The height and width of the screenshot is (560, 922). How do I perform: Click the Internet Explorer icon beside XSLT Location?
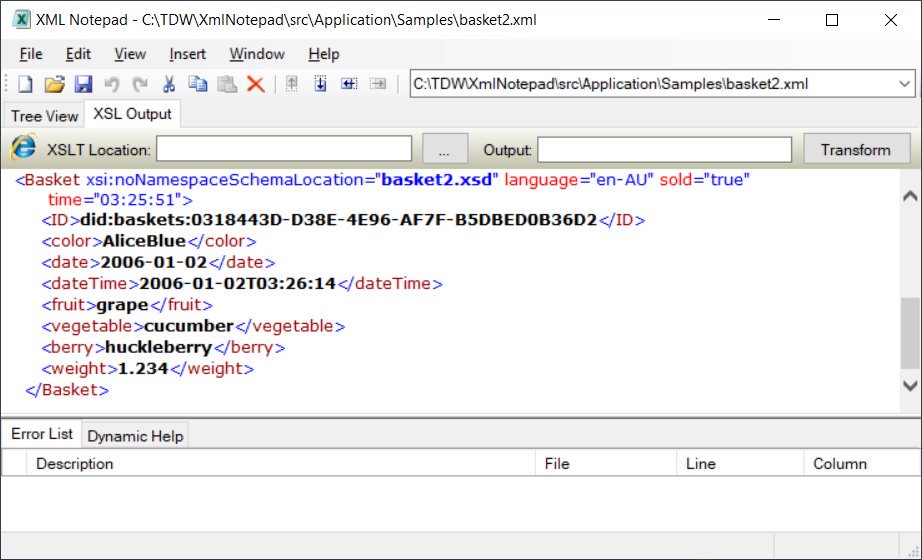[24, 147]
